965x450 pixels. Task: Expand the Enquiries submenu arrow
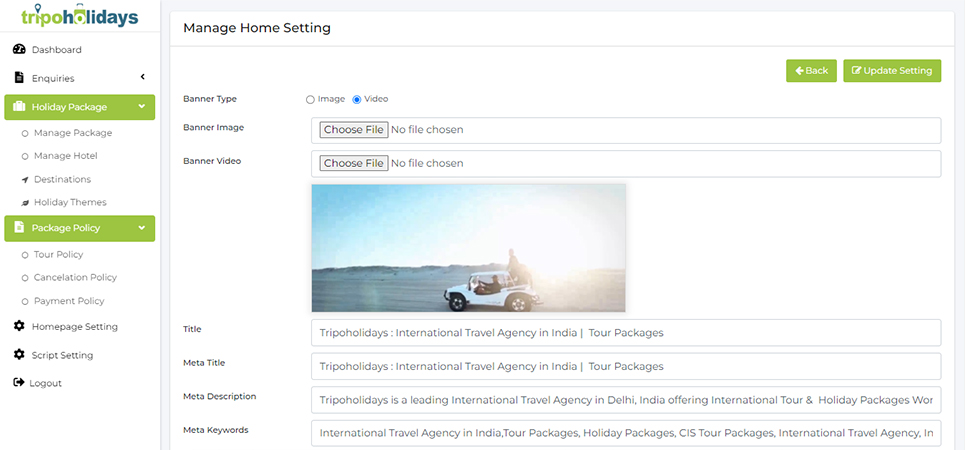[142, 78]
